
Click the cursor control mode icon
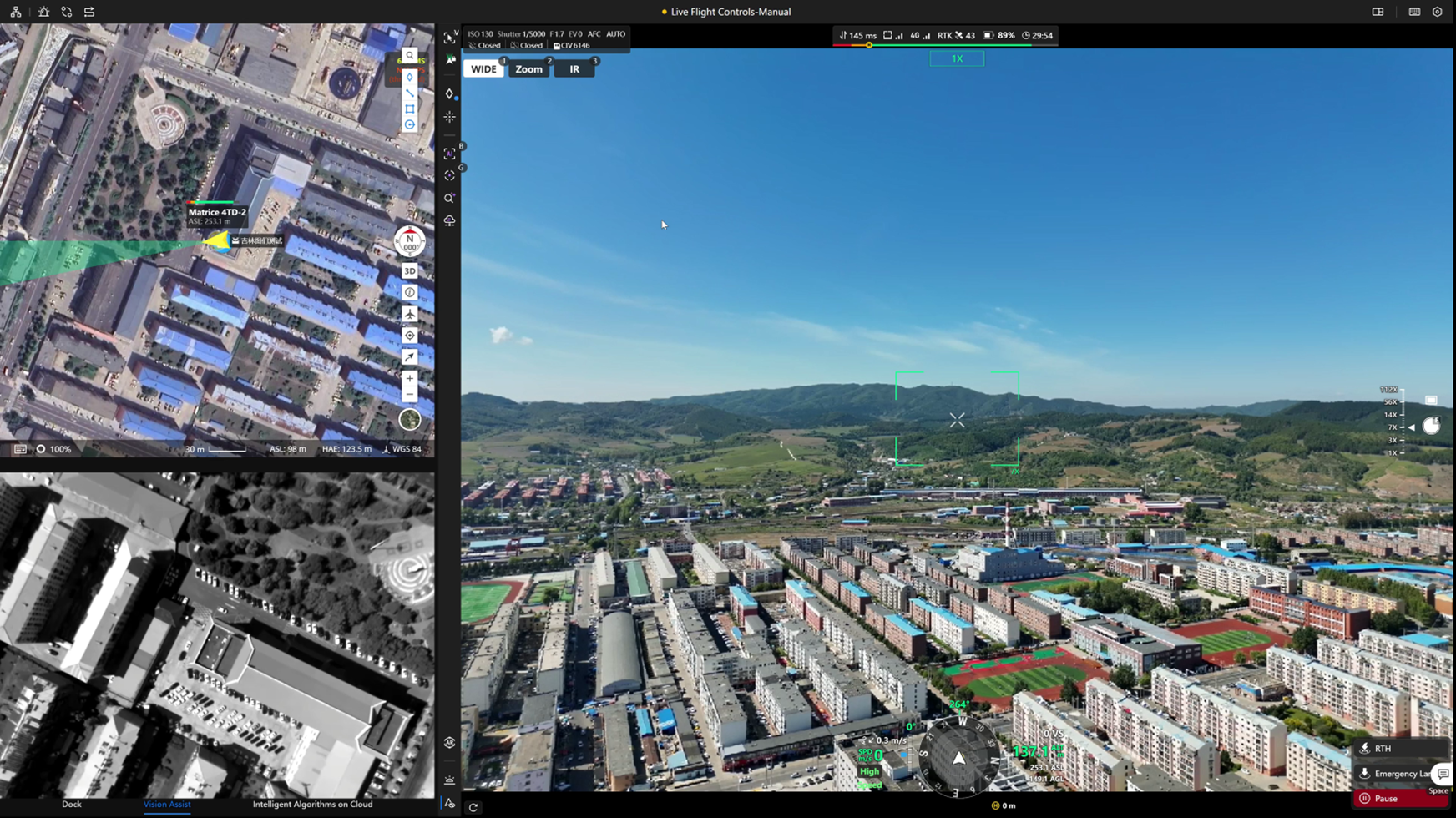coord(449,38)
